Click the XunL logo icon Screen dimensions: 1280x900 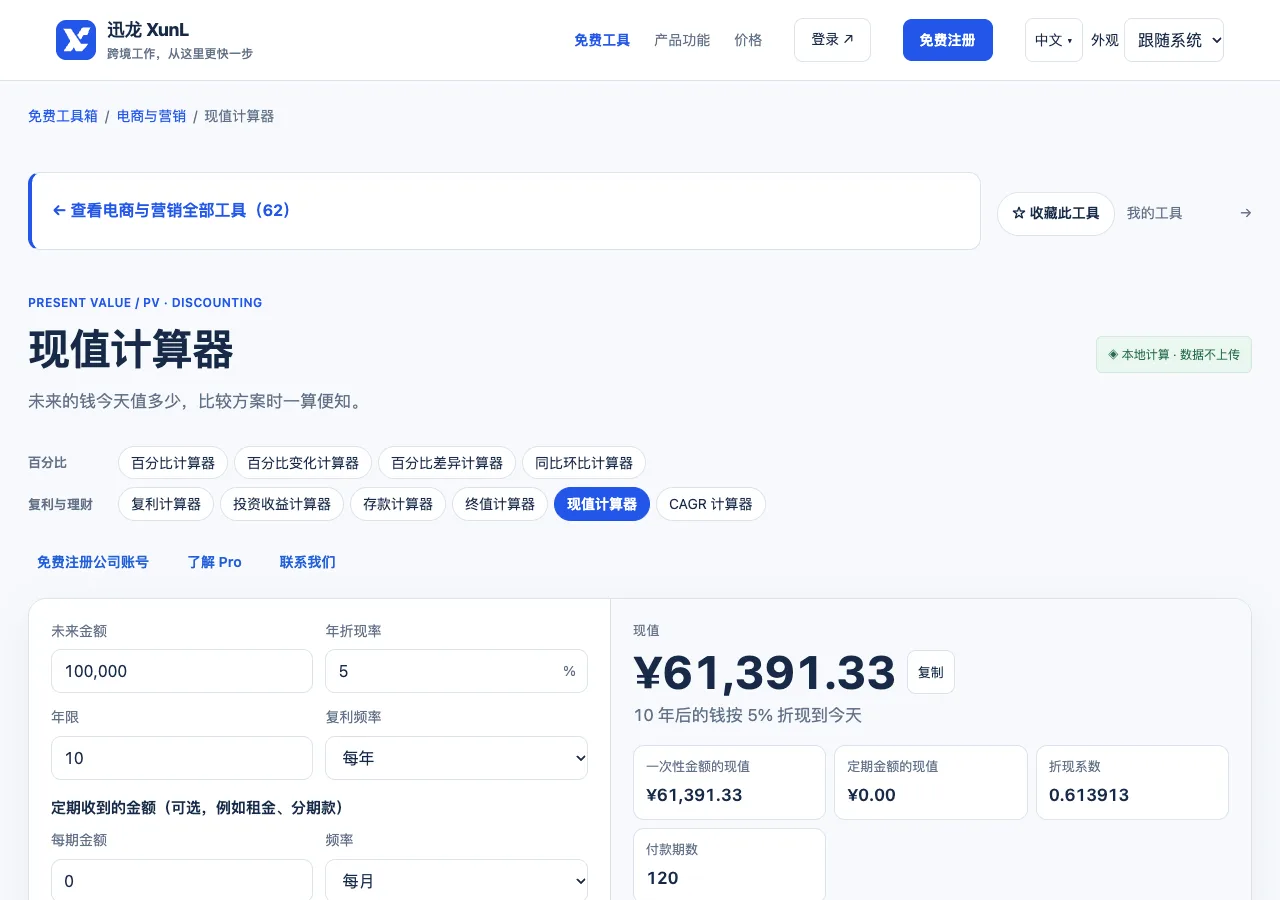click(x=76, y=40)
